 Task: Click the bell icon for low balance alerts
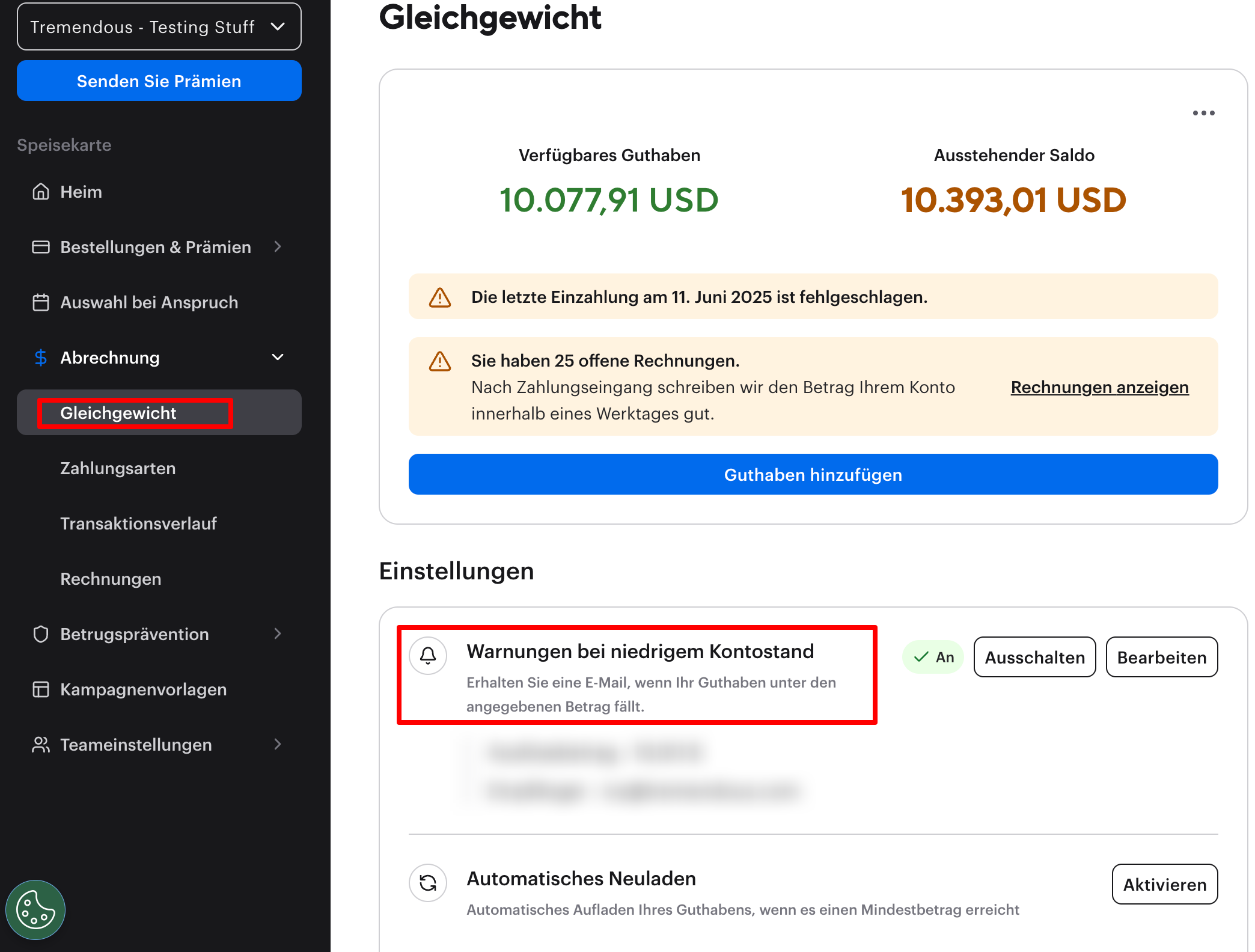coord(428,656)
